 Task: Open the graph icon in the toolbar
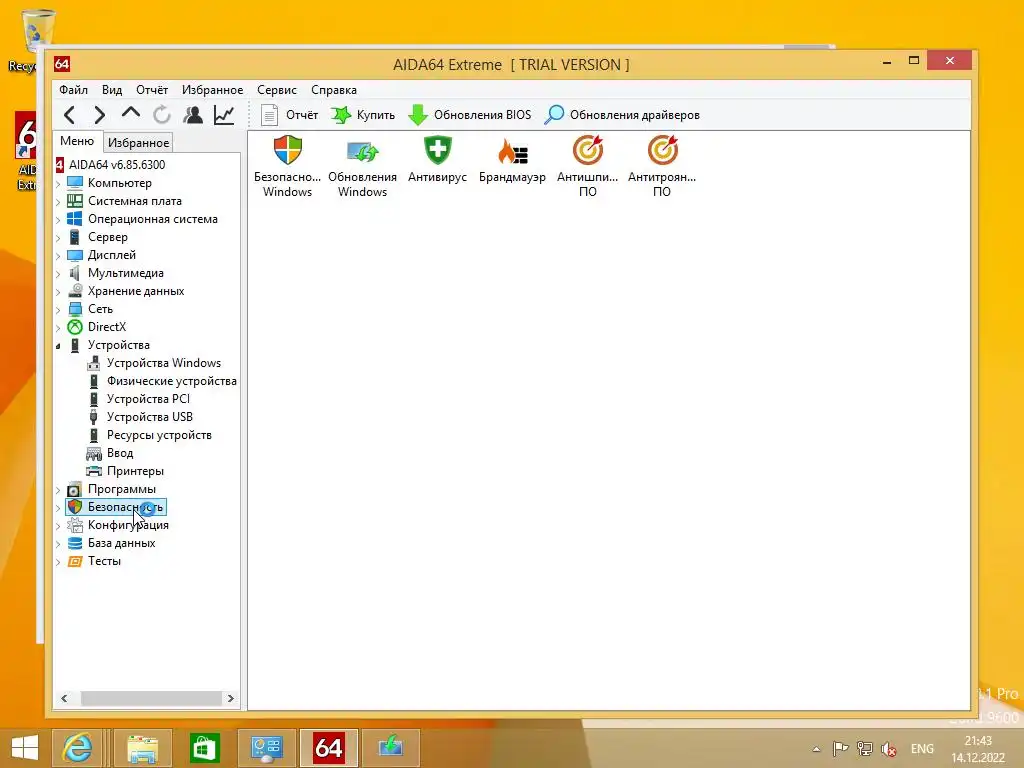[x=224, y=116]
